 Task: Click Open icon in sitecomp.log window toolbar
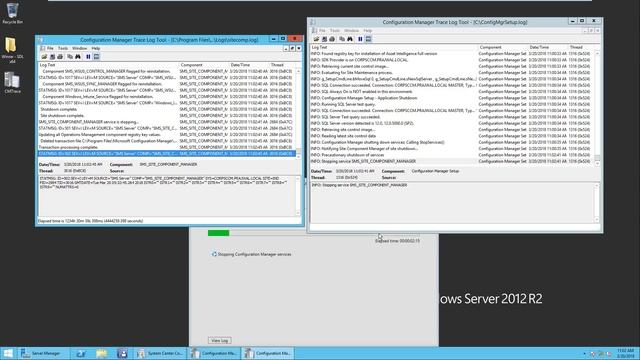point(44,57)
